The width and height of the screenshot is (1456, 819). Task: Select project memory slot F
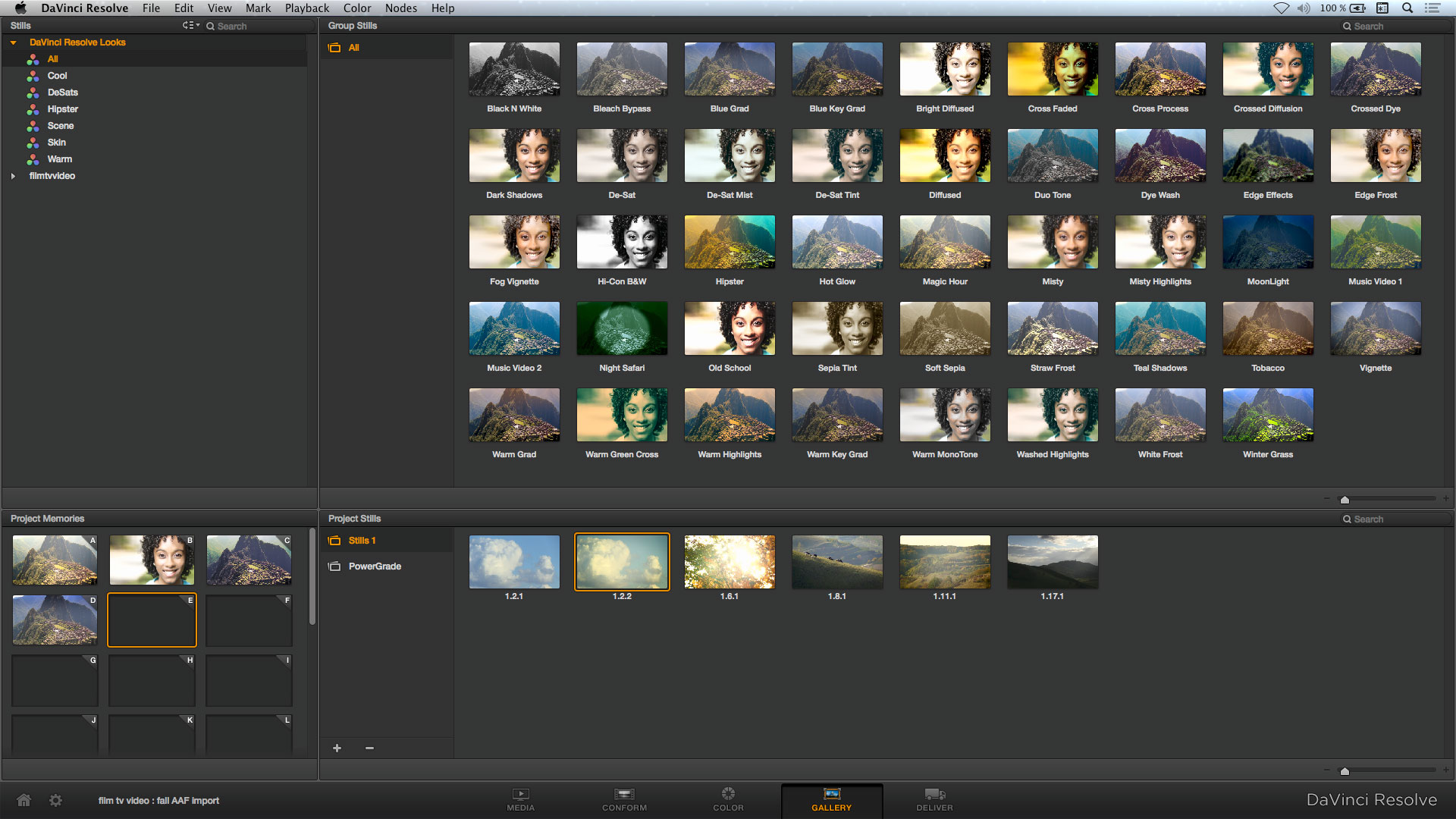(x=249, y=620)
